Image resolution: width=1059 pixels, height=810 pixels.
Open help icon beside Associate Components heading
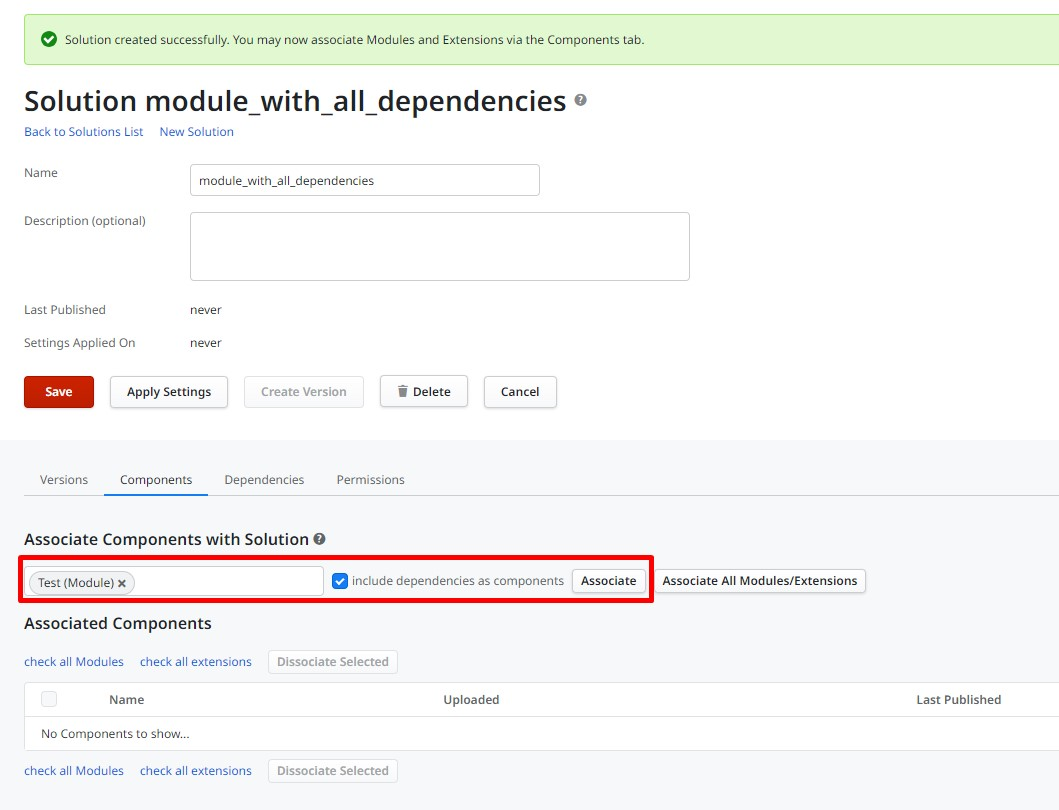[x=319, y=539]
